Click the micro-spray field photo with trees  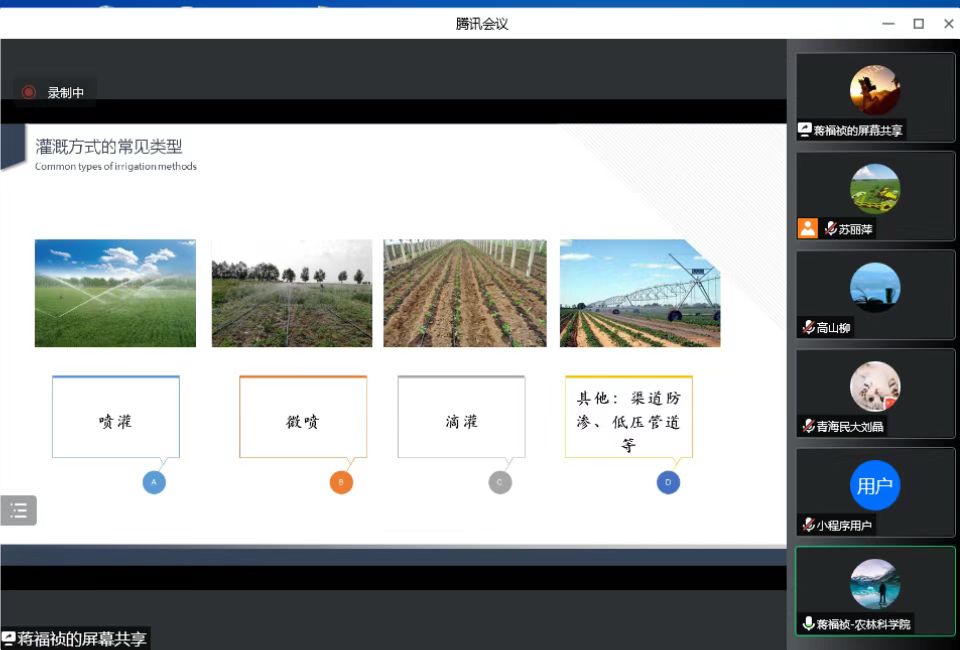coord(292,293)
